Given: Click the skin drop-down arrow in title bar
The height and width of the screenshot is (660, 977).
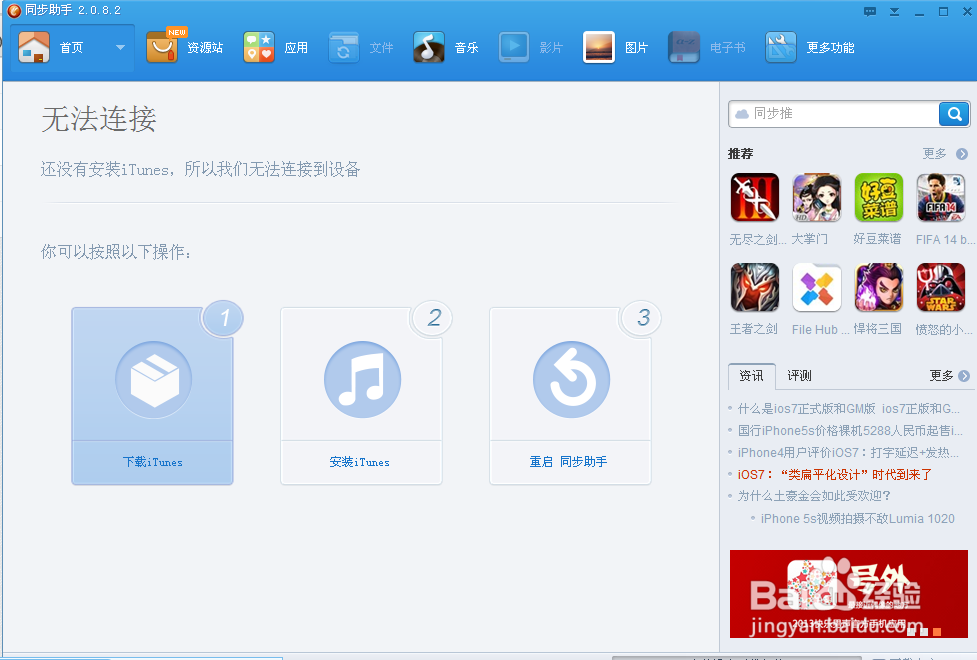Looking at the screenshot, I should tap(893, 12).
